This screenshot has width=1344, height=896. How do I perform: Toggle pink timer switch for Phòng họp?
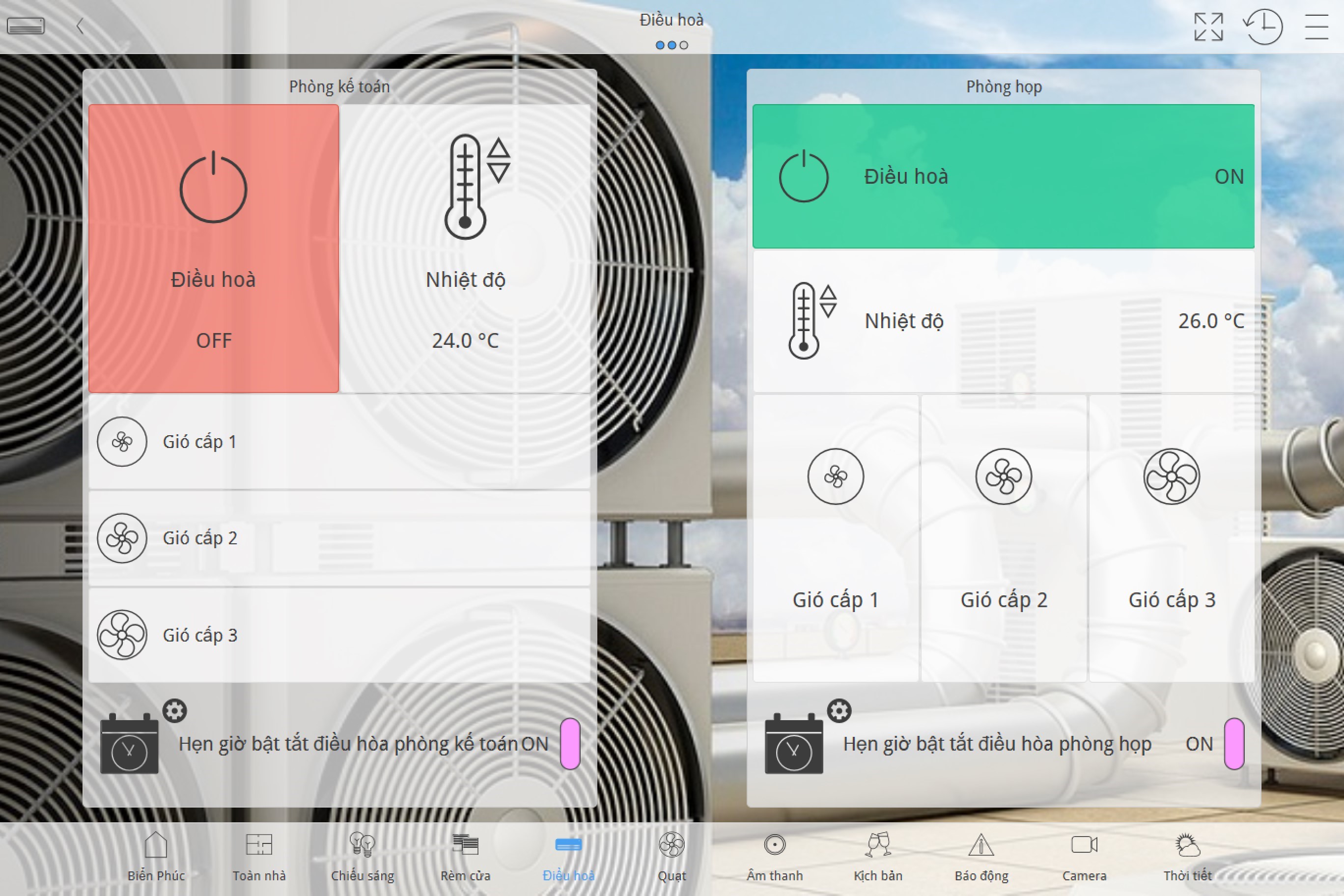click(x=1233, y=743)
